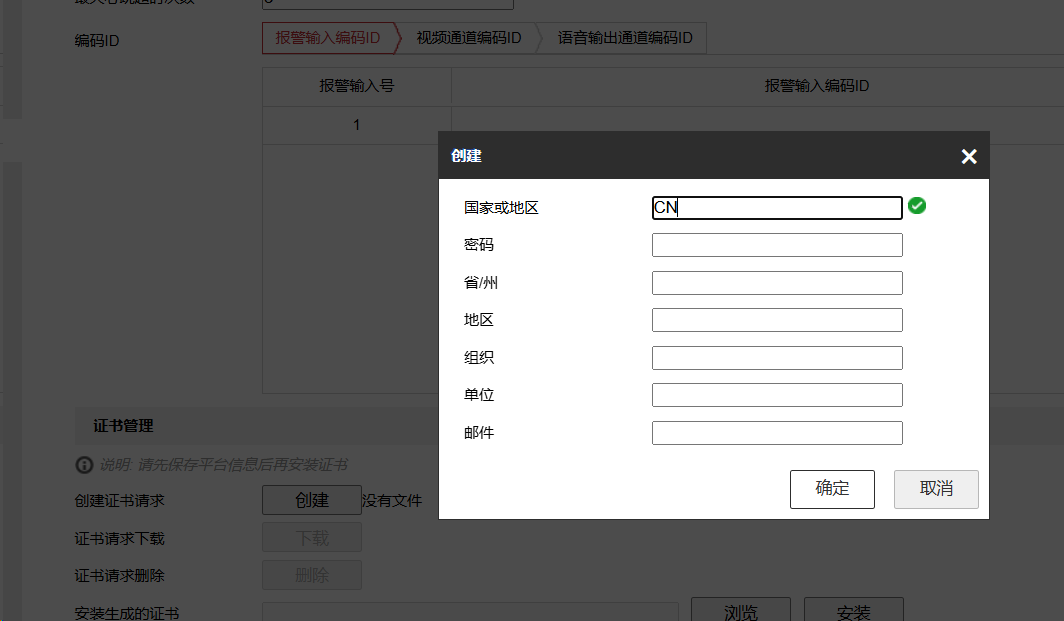The height and width of the screenshot is (621, 1064).
Task: Click the 密码 password input field
Action: pos(776,244)
